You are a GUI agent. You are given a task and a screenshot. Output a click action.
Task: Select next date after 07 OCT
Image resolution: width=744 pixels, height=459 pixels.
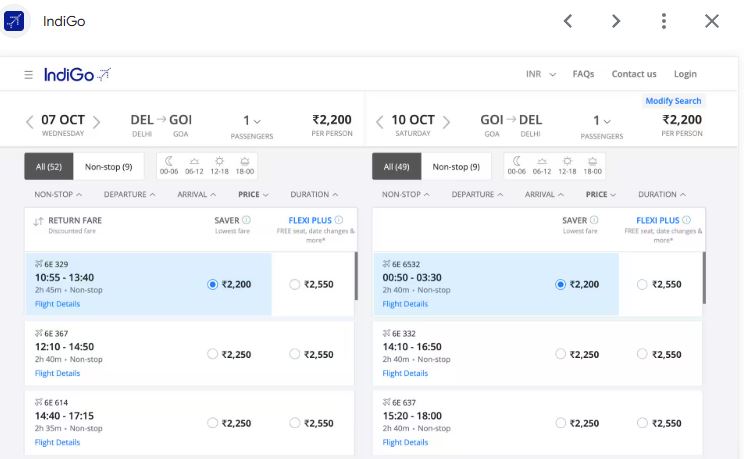(96, 122)
